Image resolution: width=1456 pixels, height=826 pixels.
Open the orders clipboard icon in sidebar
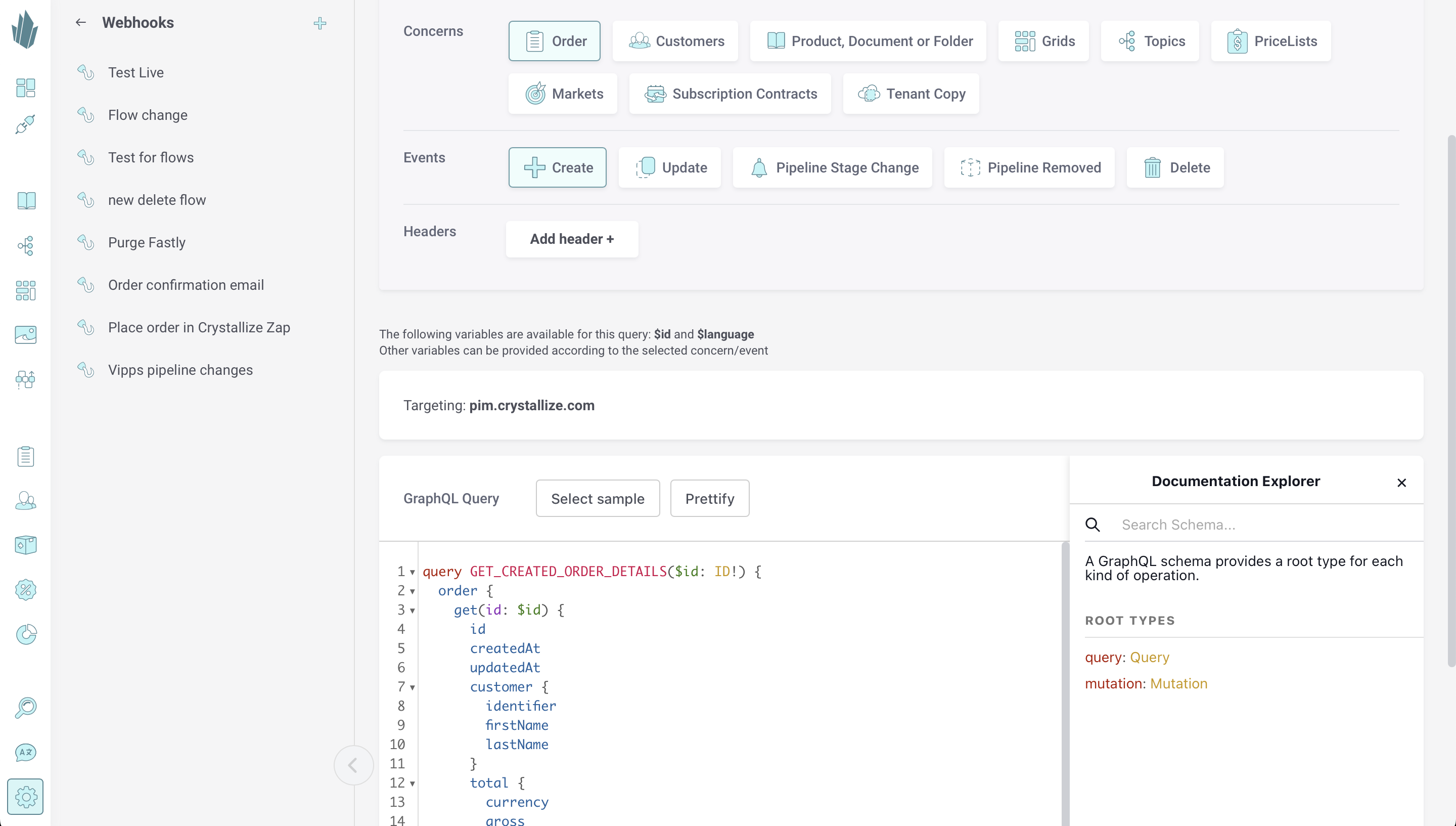click(25, 456)
